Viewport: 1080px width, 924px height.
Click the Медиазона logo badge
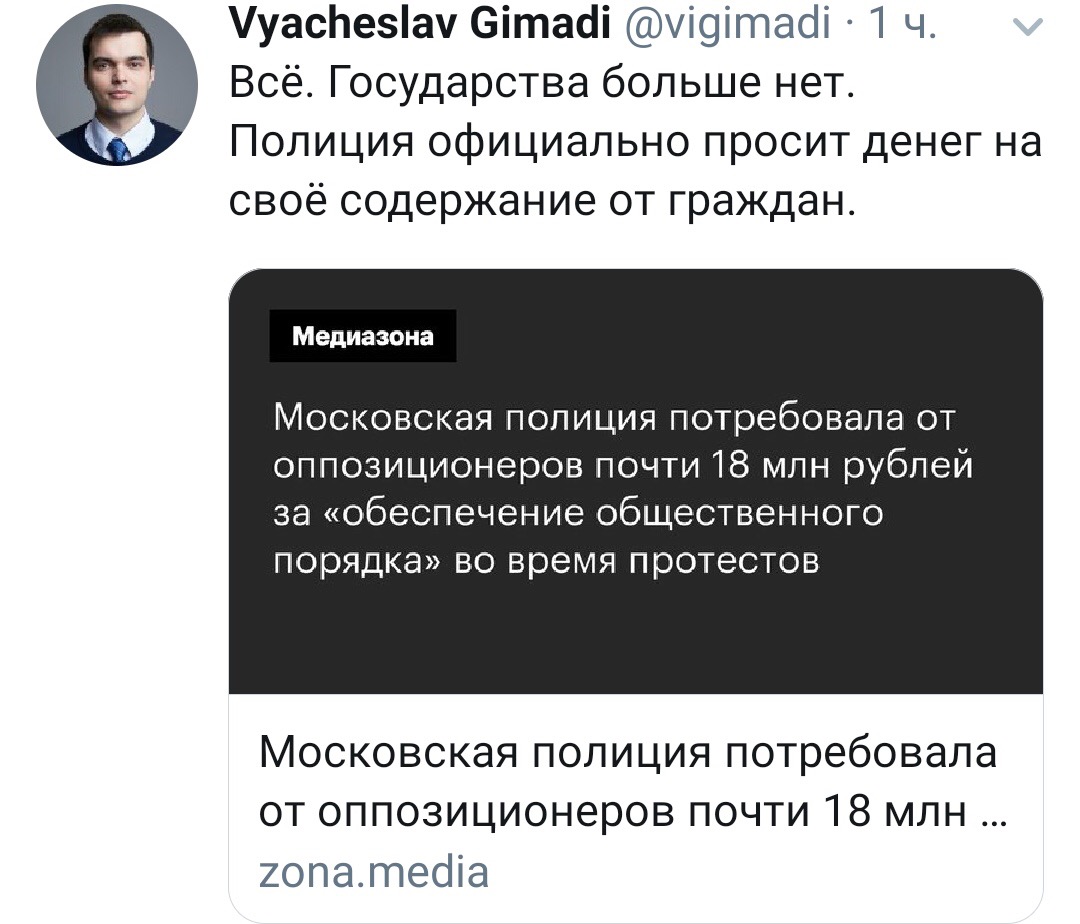(362, 337)
